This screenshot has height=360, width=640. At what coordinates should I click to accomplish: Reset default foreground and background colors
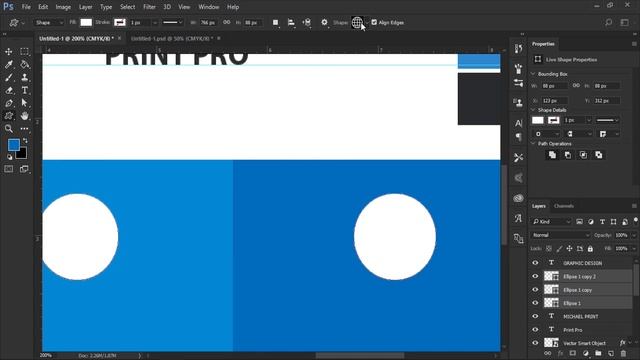point(9,157)
